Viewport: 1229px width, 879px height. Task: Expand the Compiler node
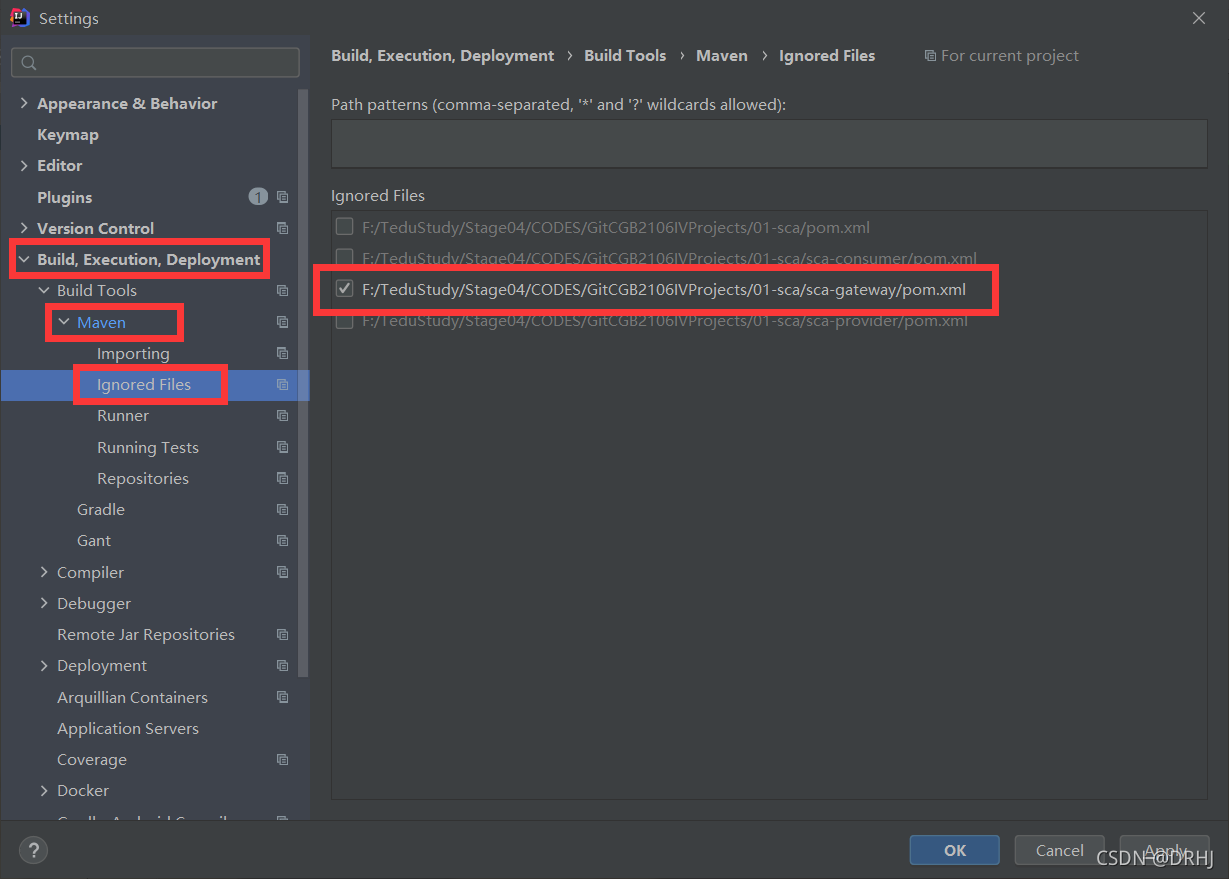tap(44, 572)
